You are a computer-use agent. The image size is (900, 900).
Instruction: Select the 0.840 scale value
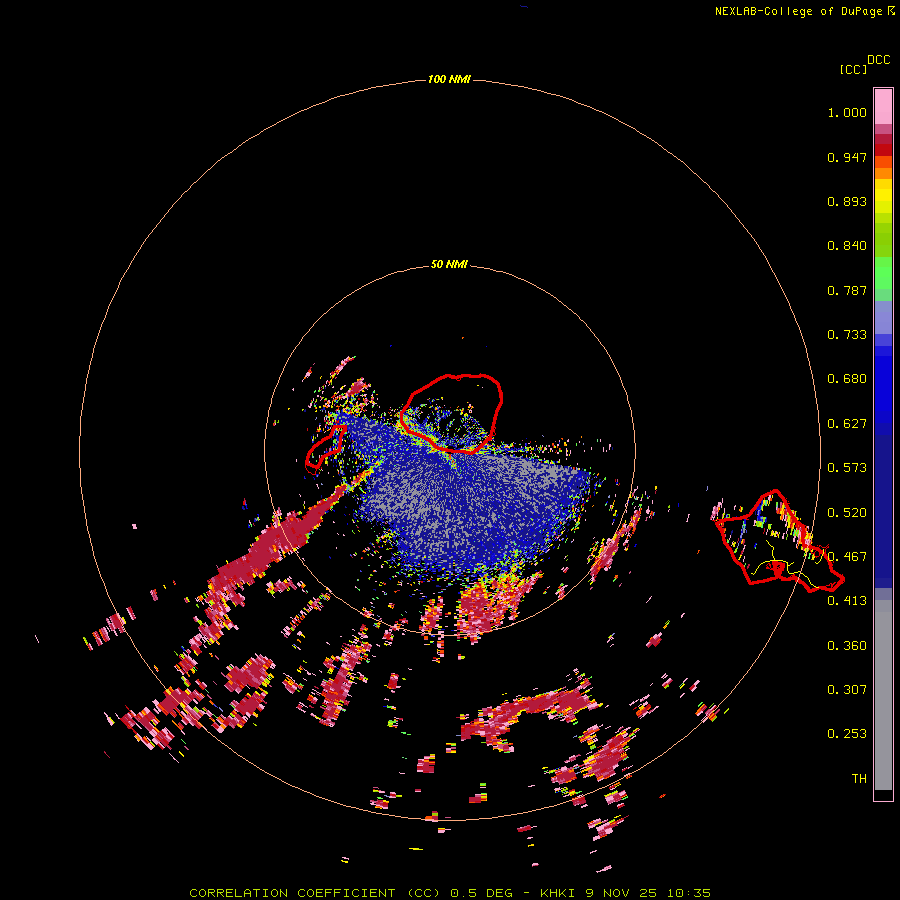click(847, 246)
